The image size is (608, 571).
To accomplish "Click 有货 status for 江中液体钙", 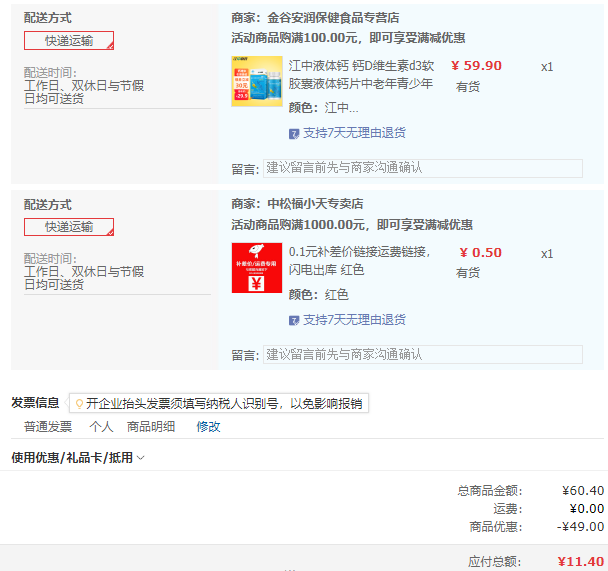I will [x=468, y=86].
